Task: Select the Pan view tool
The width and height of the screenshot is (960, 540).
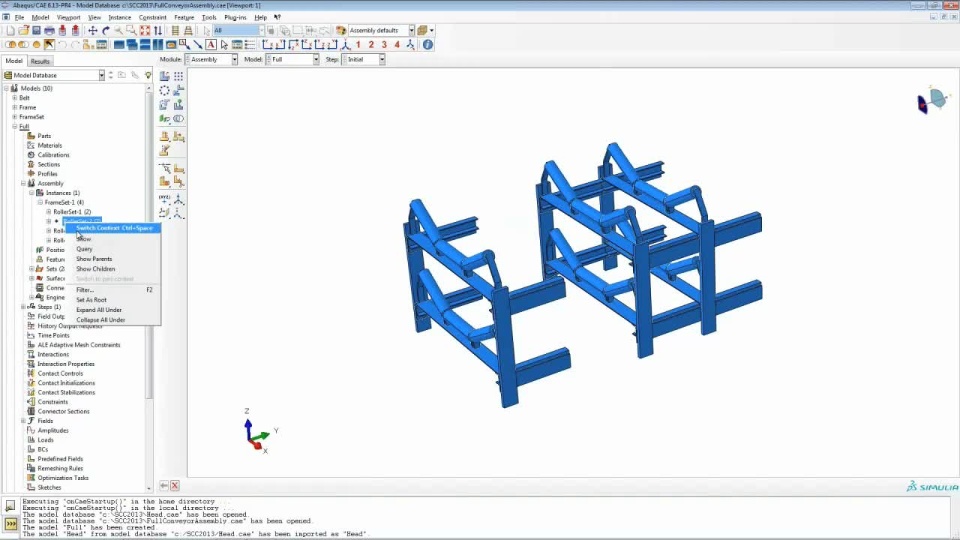Action: tap(92, 31)
